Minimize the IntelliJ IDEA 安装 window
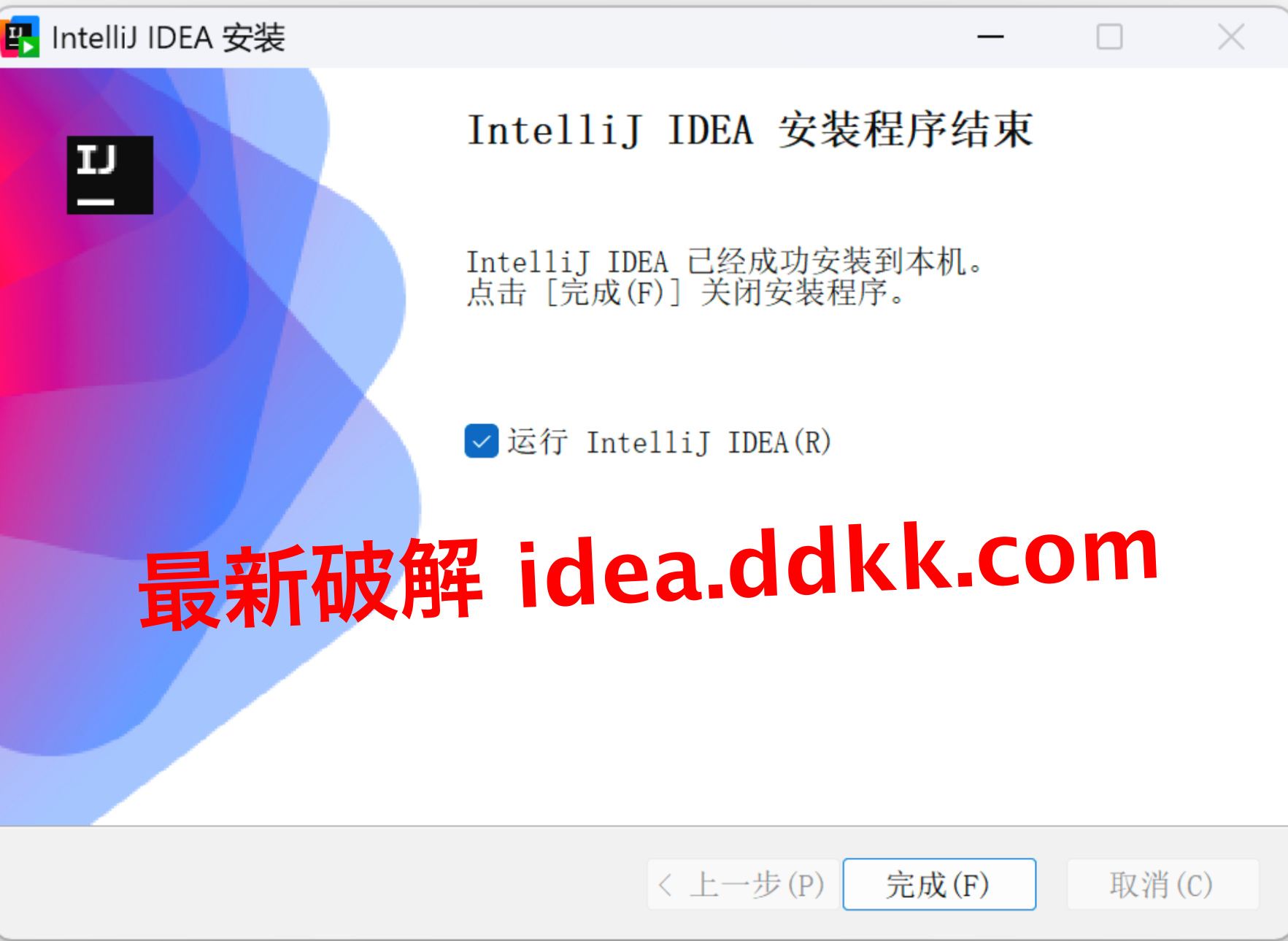1288x941 pixels. (x=990, y=37)
